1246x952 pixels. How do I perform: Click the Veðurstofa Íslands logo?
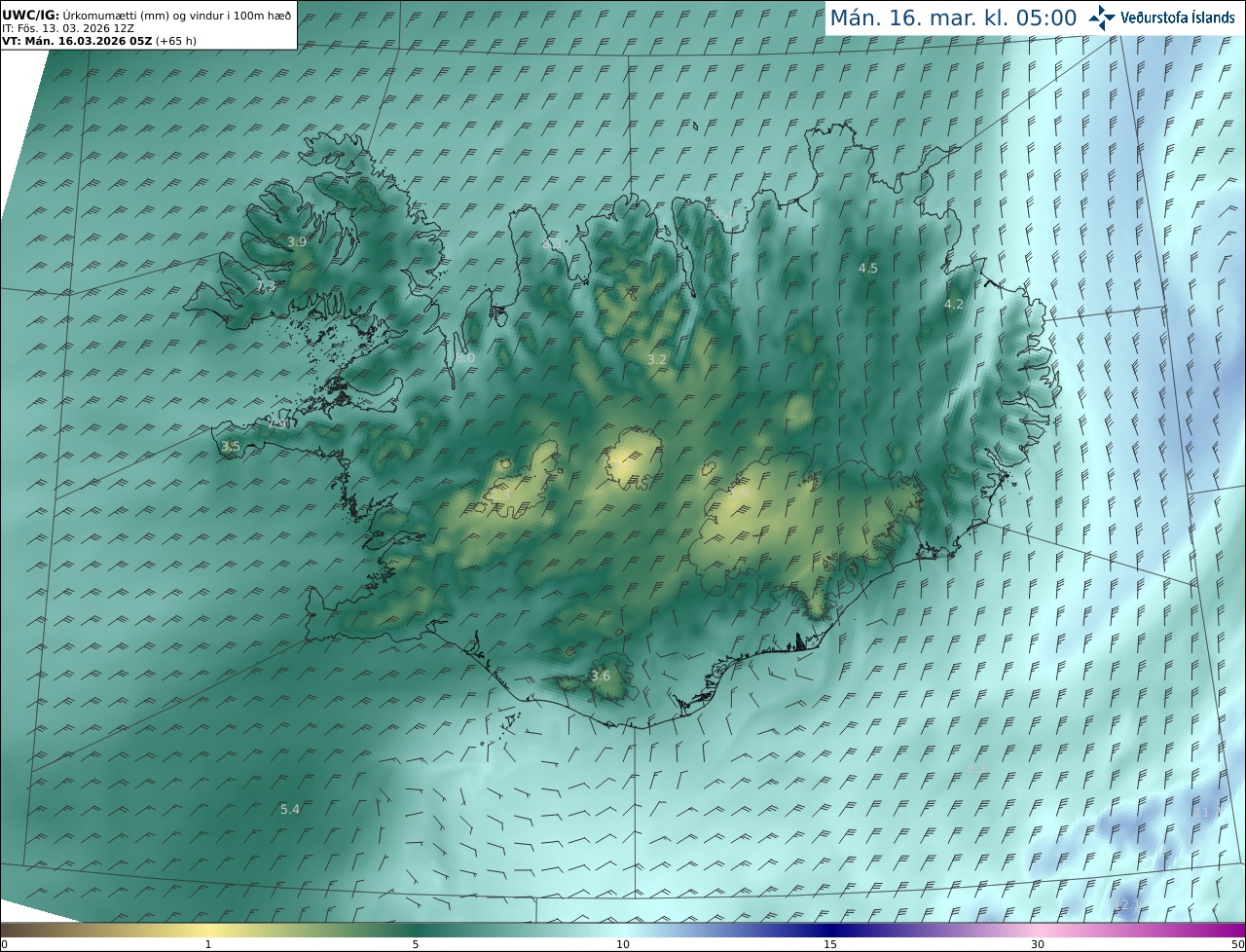click(1161, 18)
